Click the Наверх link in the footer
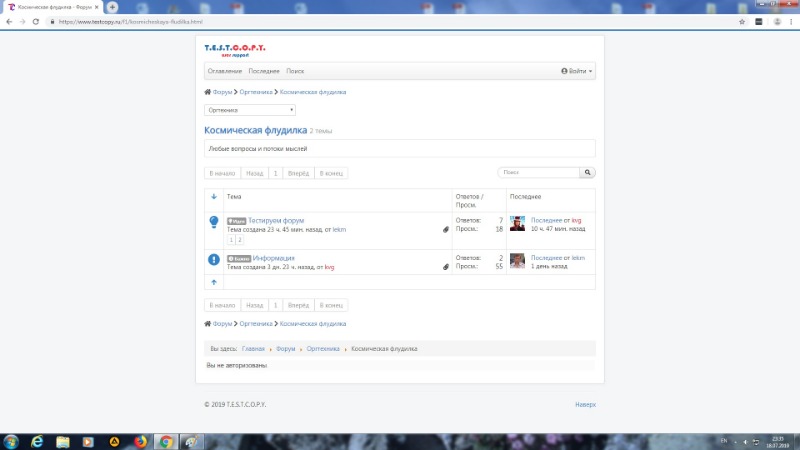This screenshot has height=450, width=800. [x=585, y=404]
